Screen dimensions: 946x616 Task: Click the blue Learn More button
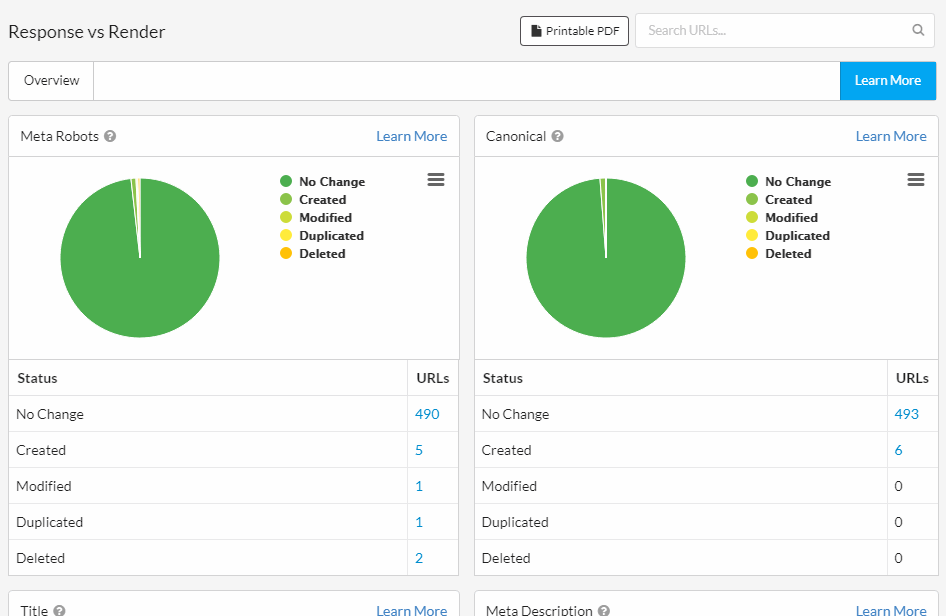(887, 81)
